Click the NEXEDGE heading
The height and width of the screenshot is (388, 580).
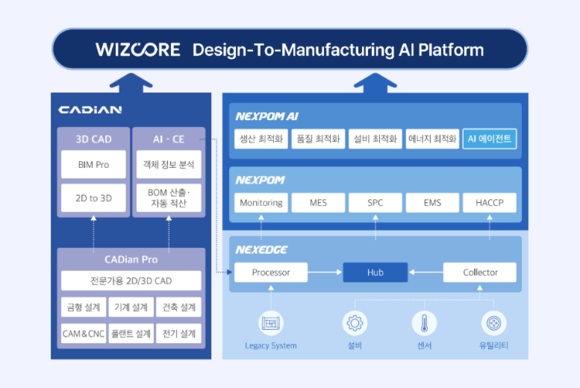261,250
